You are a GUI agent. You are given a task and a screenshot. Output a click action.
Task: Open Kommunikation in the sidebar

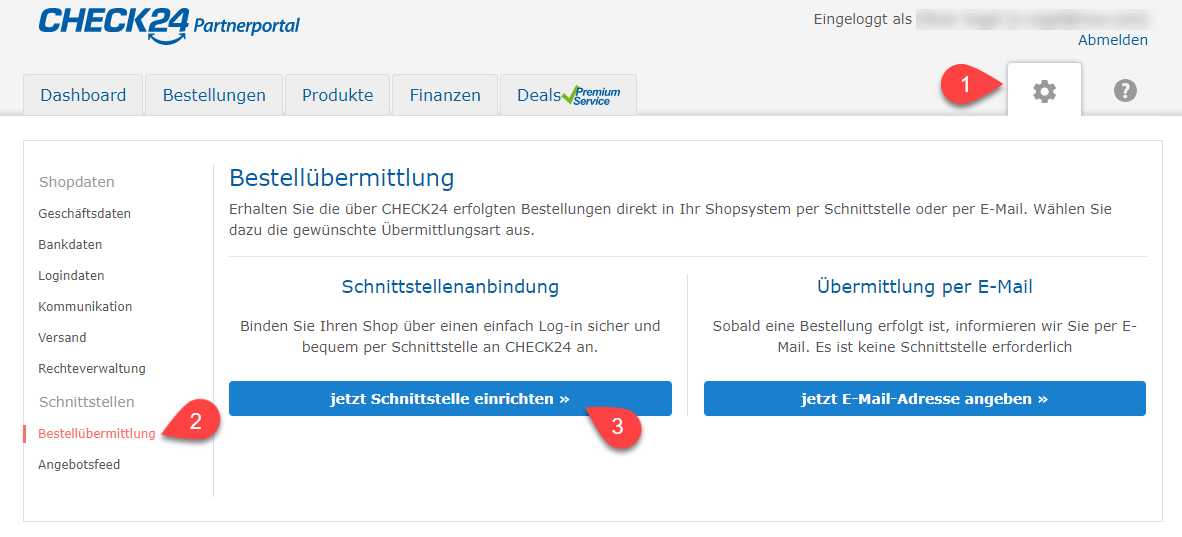(85, 306)
